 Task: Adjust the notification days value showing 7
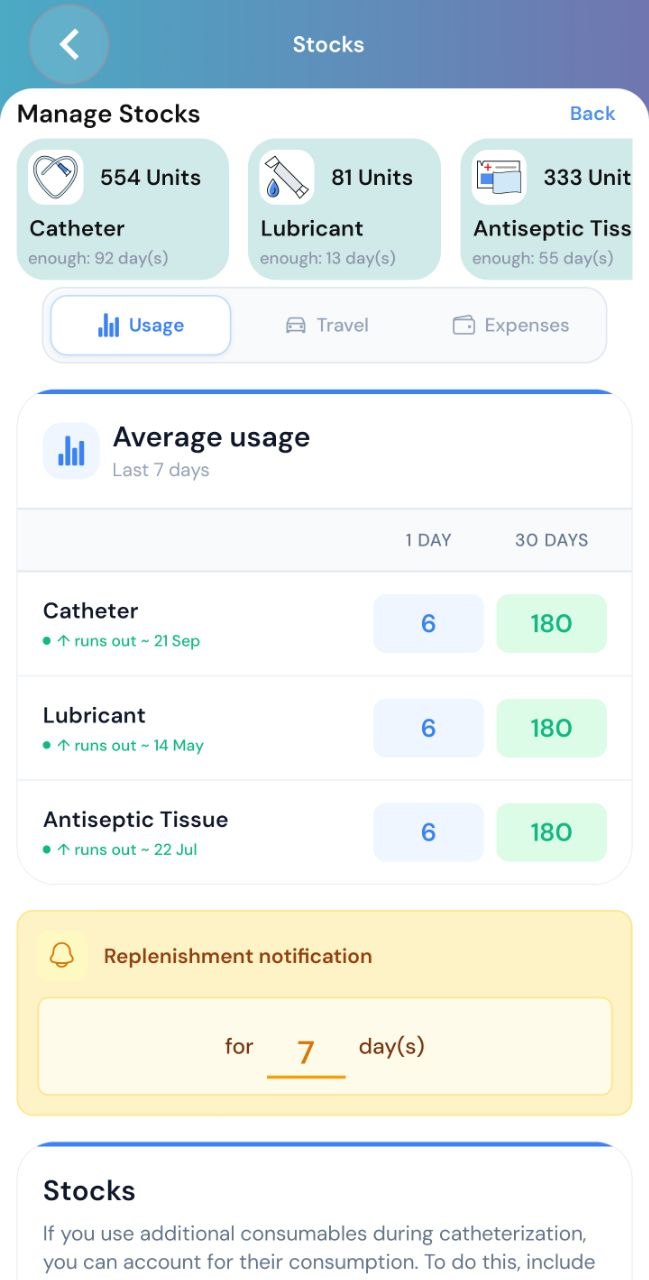305,1046
